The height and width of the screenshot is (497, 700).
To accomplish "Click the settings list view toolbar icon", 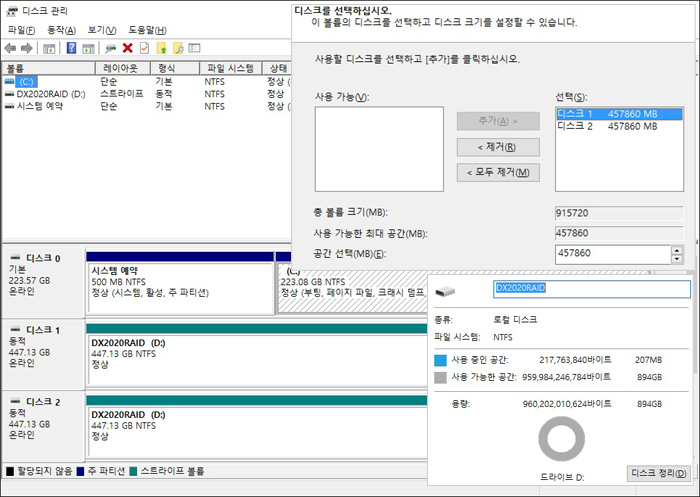I will click(x=194, y=48).
